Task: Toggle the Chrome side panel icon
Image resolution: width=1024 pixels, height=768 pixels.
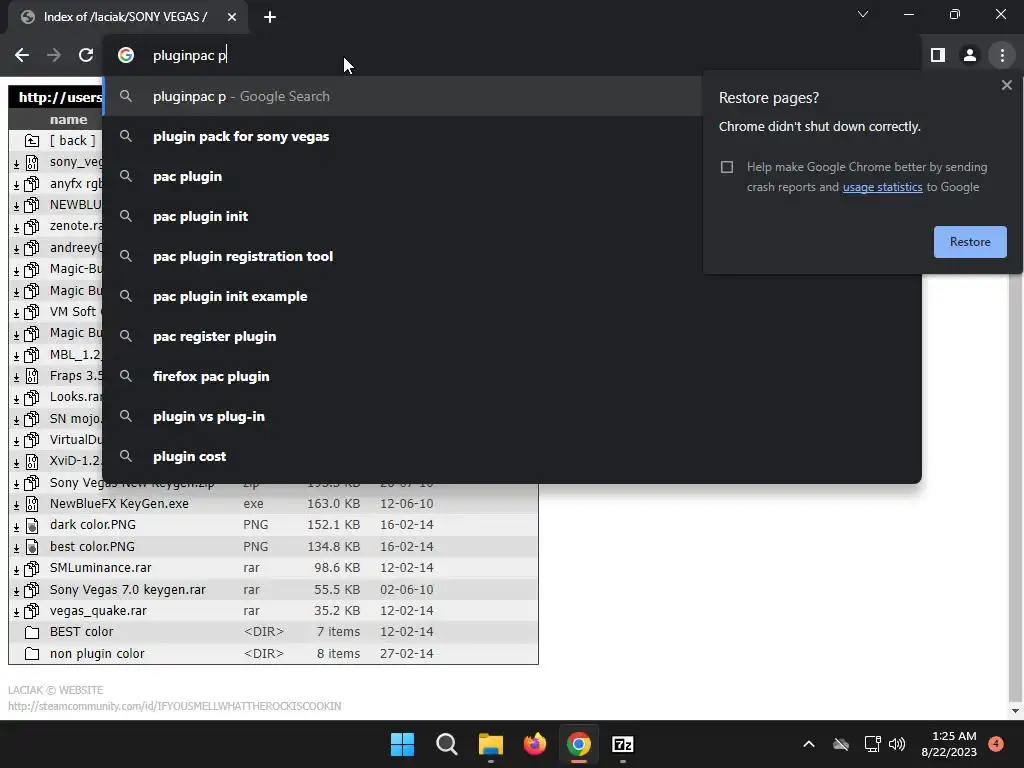Action: point(938,56)
